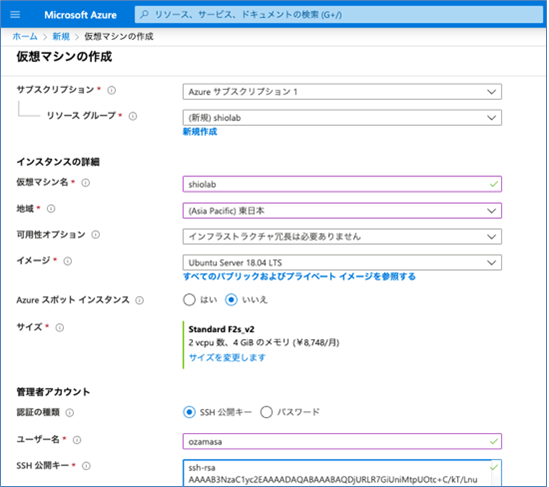Show info for SSH 公開キー
Viewport: 549px width, 487px height.
pos(86,466)
